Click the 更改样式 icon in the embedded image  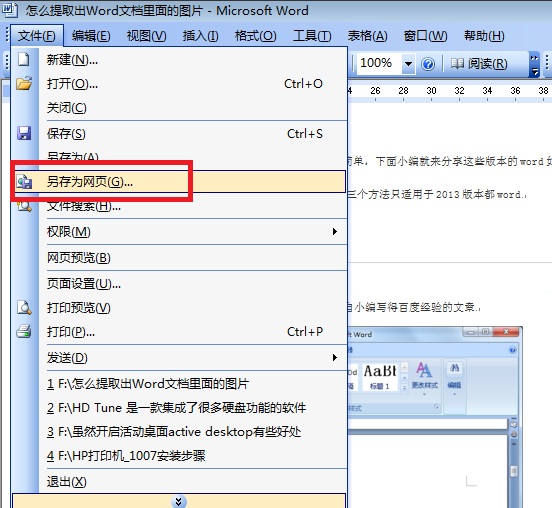pos(424,377)
